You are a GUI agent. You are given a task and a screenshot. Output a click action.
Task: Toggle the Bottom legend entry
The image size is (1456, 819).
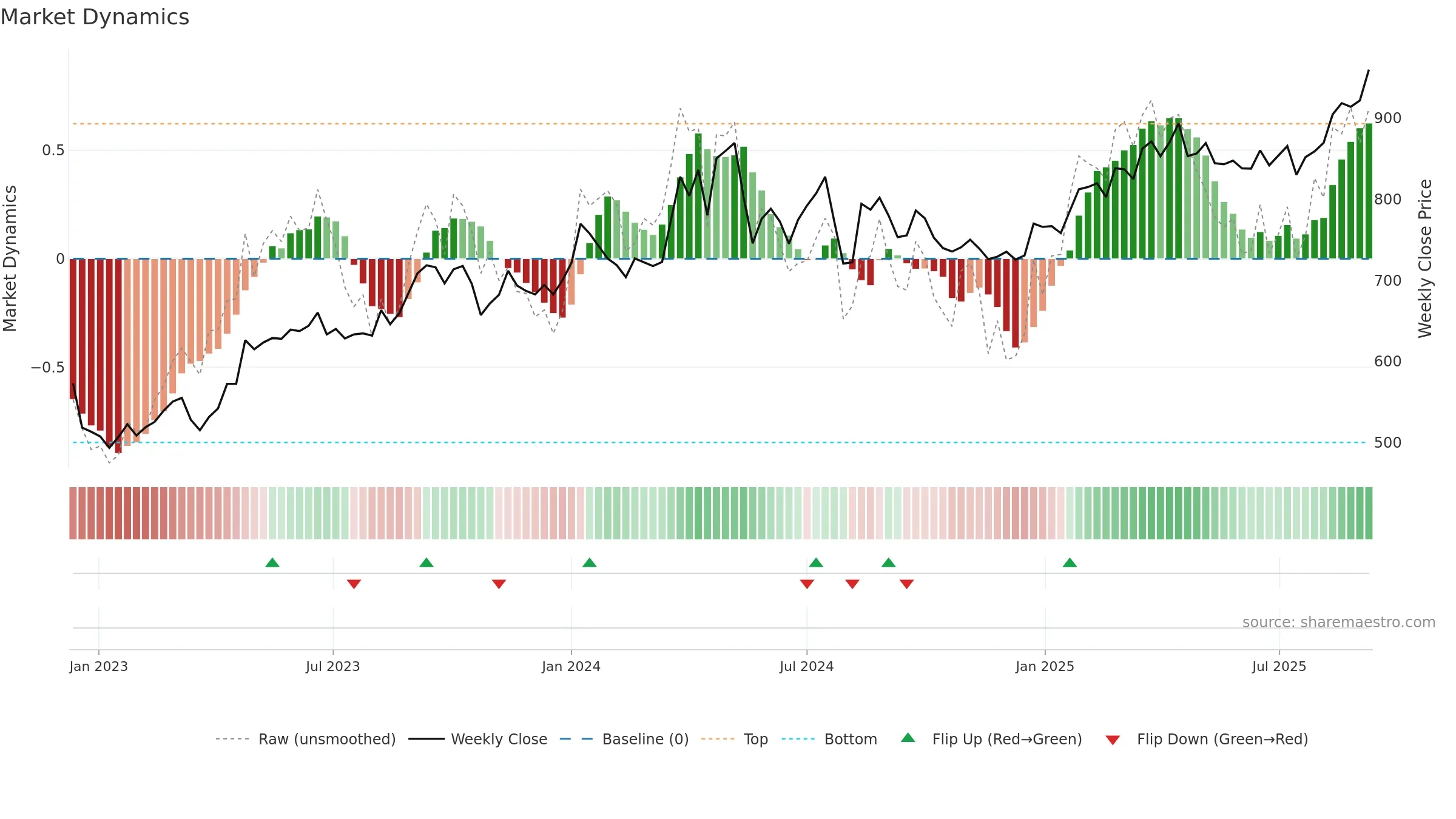point(829,739)
